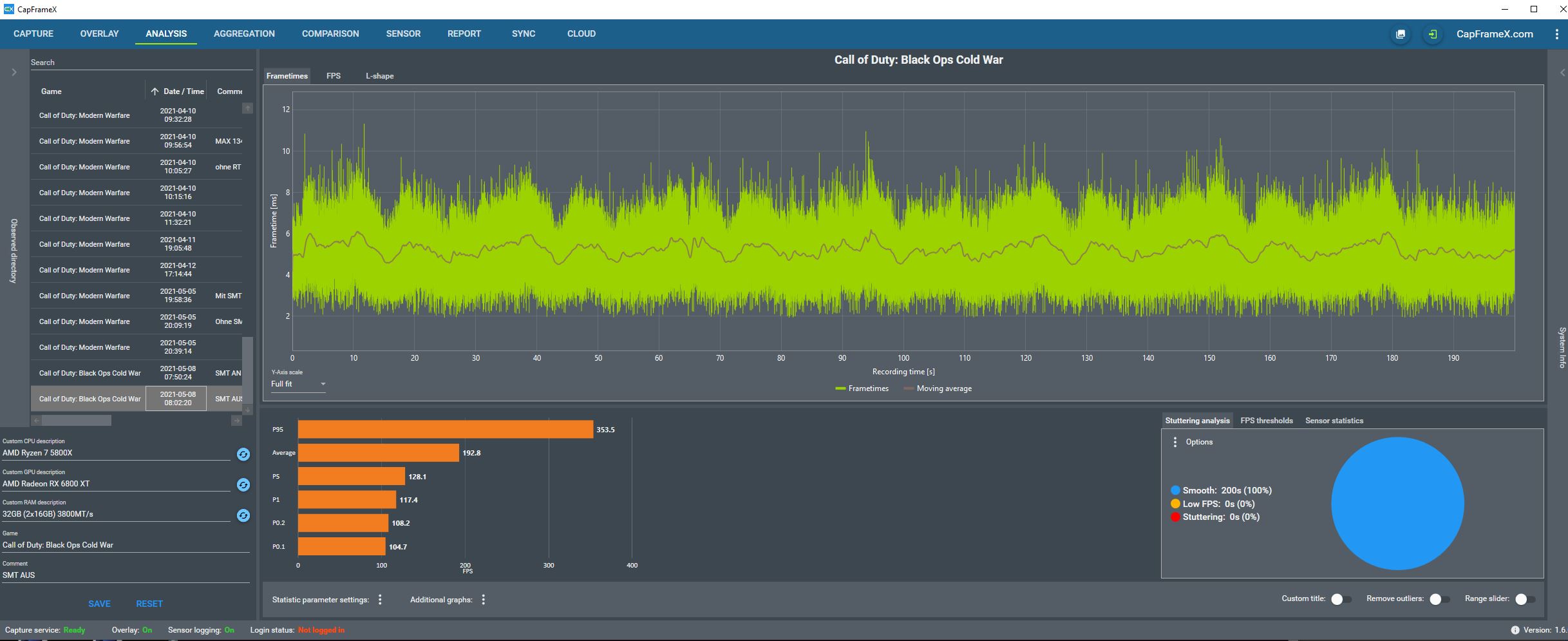Sort records by Game column header
This screenshot has width=1568, height=641.
[x=52, y=91]
